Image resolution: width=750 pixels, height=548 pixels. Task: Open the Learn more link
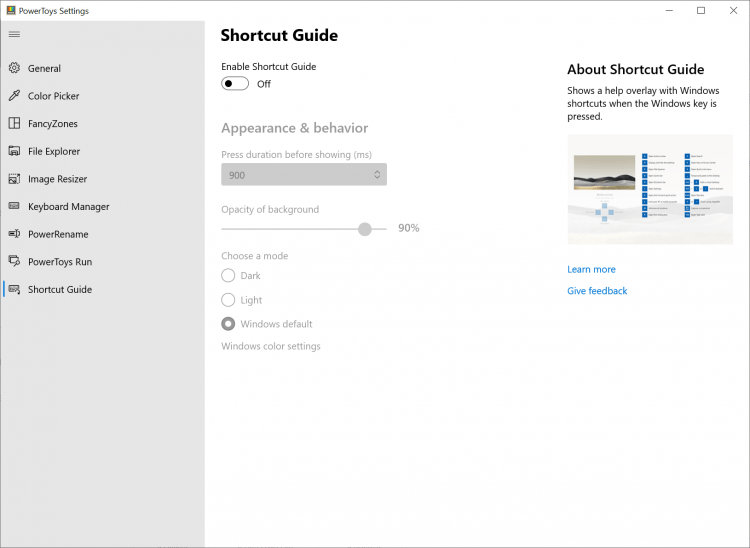click(x=591, y=269)
